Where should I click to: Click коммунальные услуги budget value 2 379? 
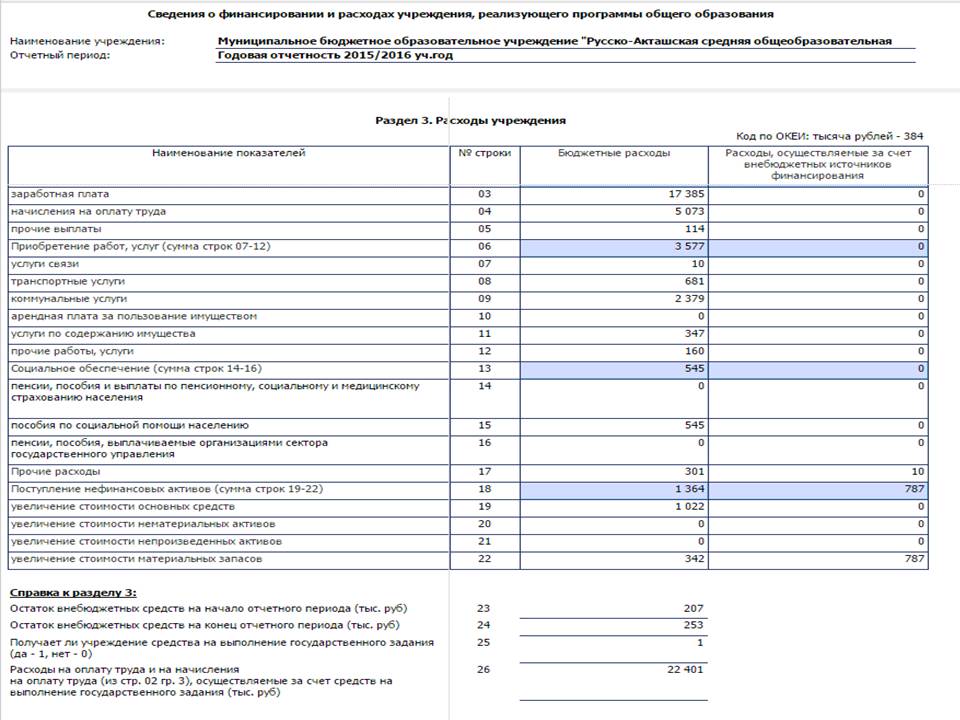pyautogui.click(x=613, y=299)
